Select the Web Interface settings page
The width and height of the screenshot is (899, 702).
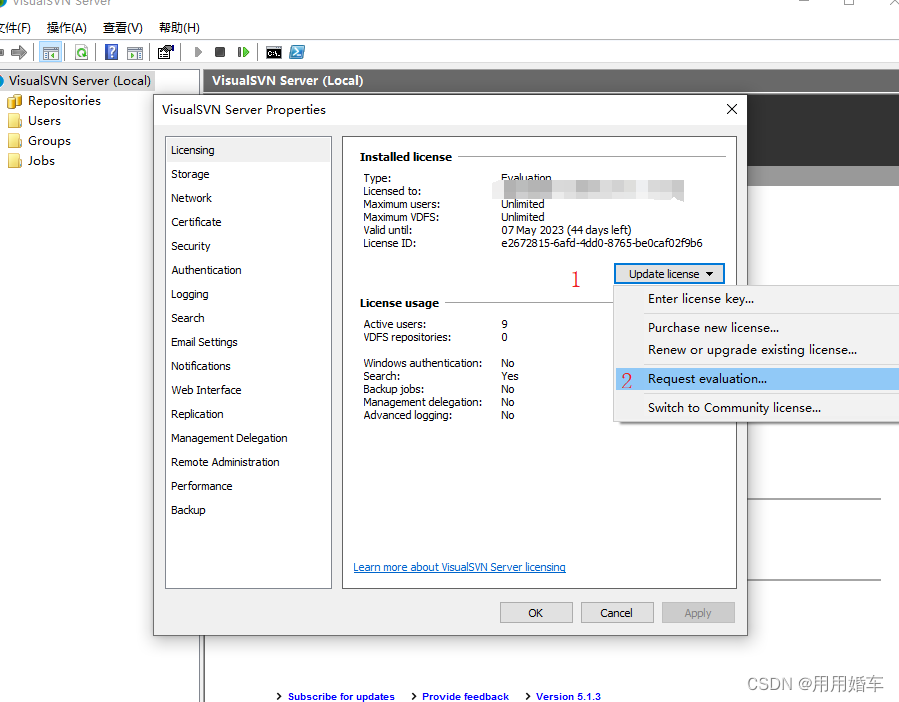point(248,391)
